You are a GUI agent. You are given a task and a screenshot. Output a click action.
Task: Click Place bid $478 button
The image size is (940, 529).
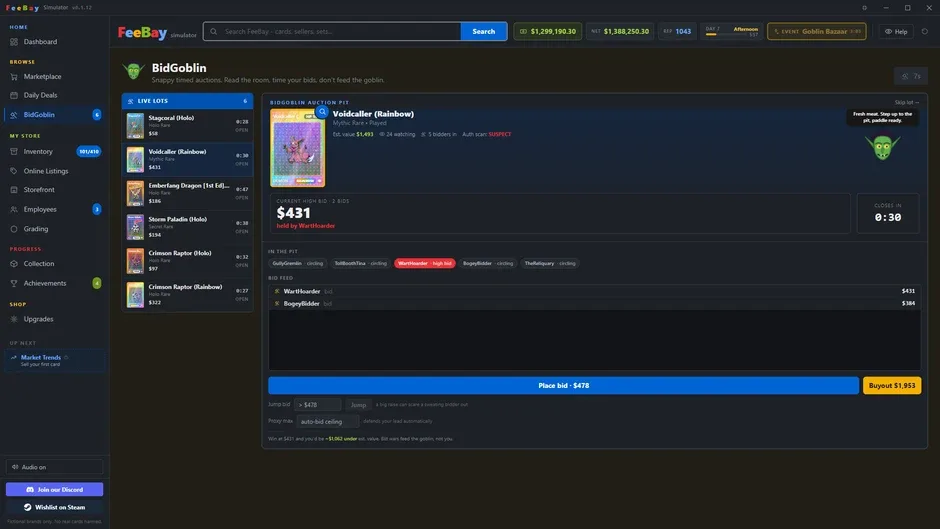click(x=564, y=386)
